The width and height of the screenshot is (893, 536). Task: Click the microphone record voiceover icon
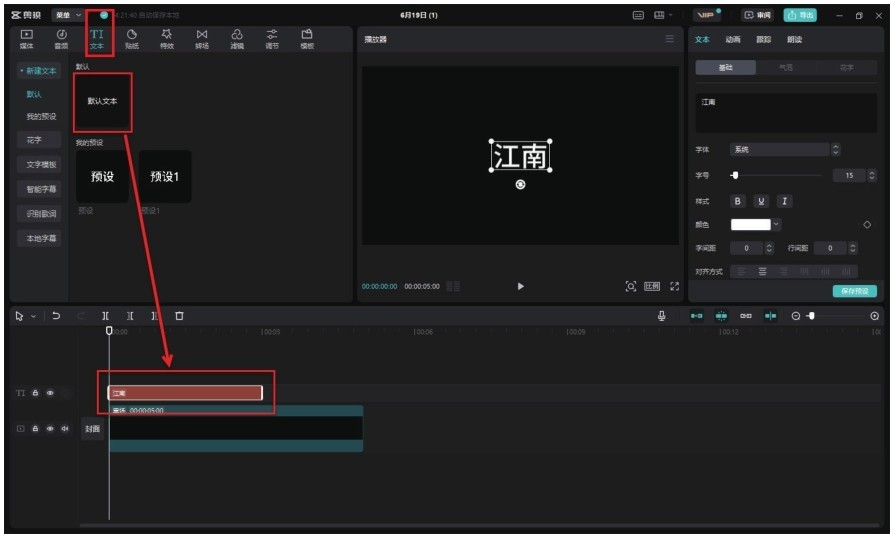pos(661,316)
